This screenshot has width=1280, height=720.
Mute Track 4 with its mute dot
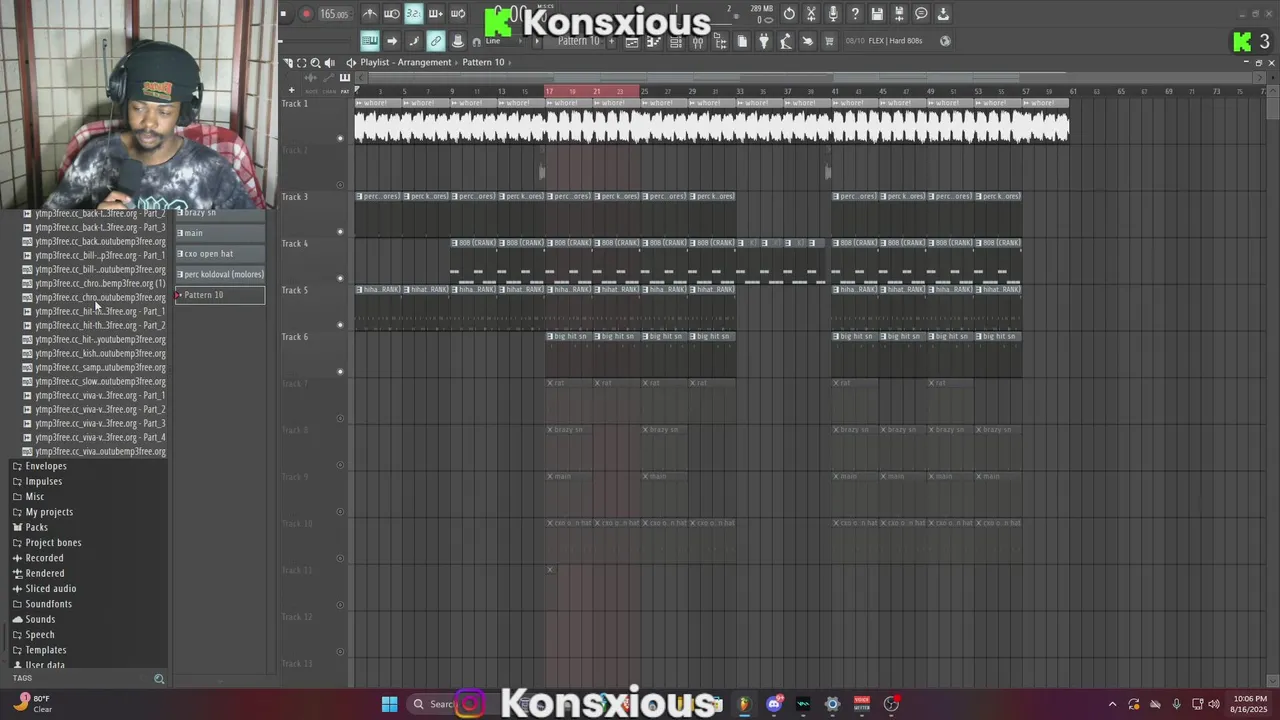pos(340,278)
